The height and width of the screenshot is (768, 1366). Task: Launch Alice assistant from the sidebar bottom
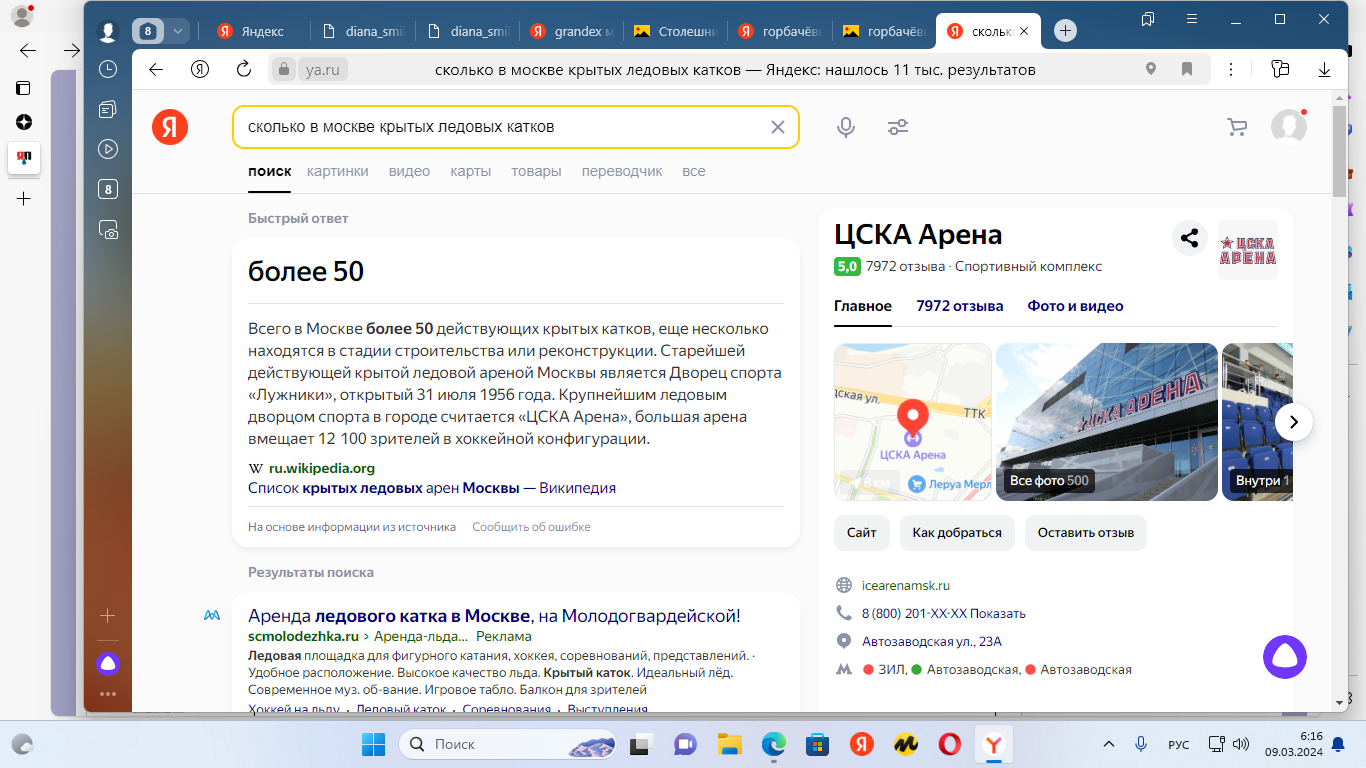(x=108, y=662)
